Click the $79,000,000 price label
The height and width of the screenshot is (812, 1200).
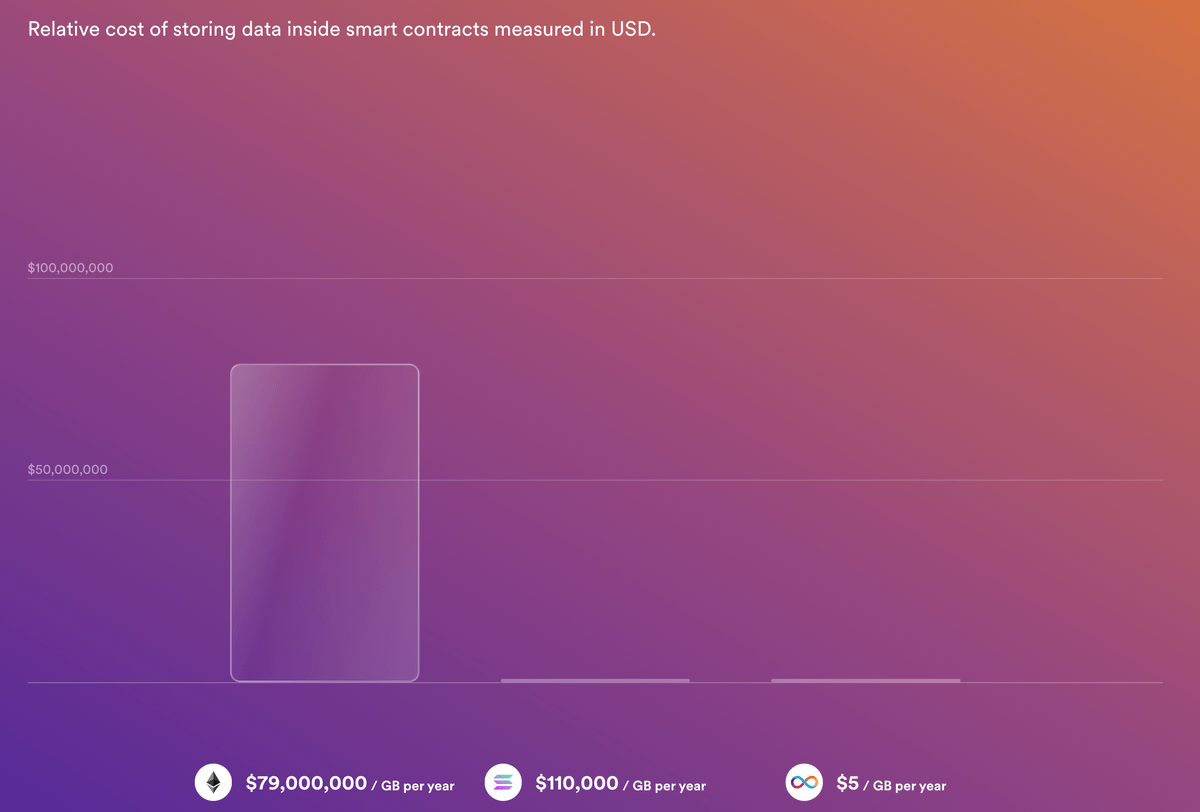click(306, 783)
